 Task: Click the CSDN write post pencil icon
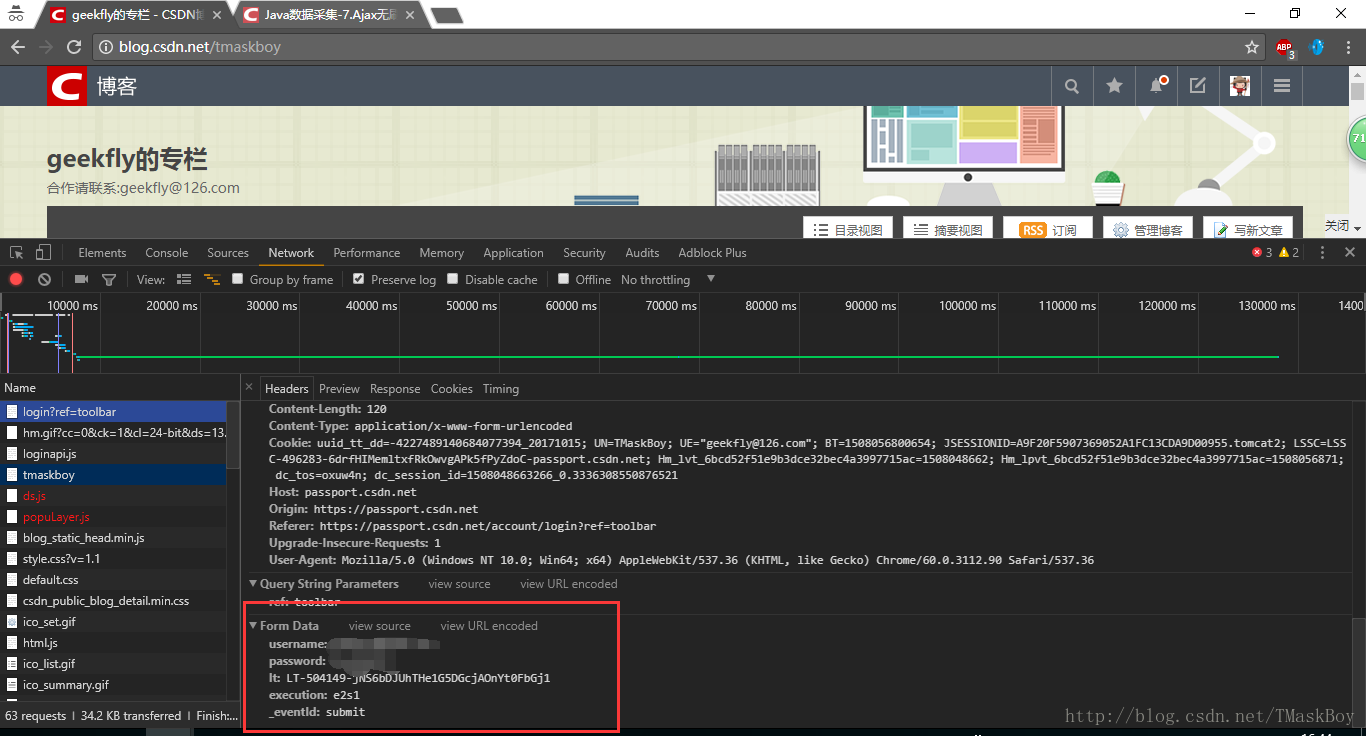[1198, 86]
